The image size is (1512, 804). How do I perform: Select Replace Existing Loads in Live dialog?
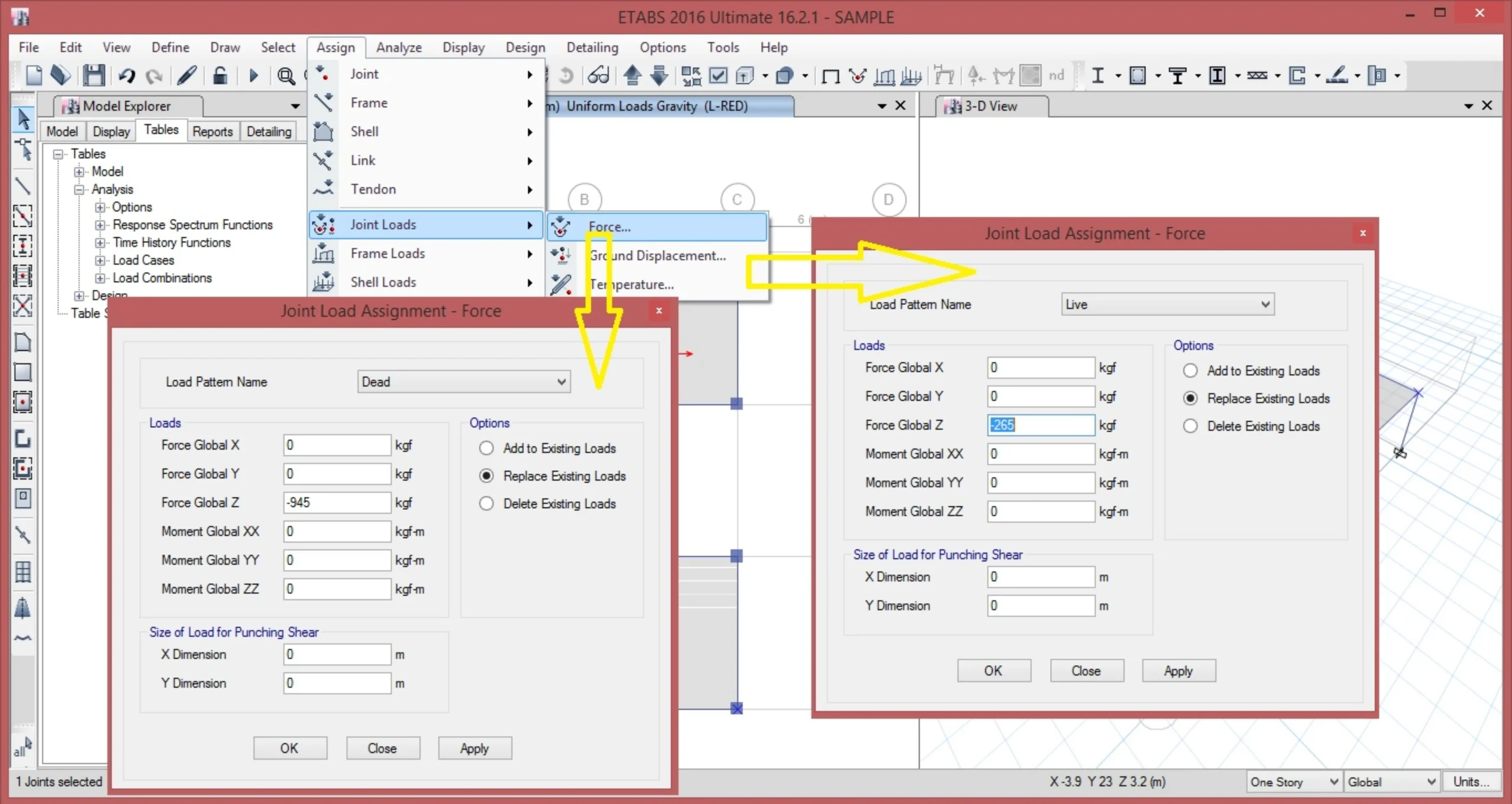[1190, 399]
